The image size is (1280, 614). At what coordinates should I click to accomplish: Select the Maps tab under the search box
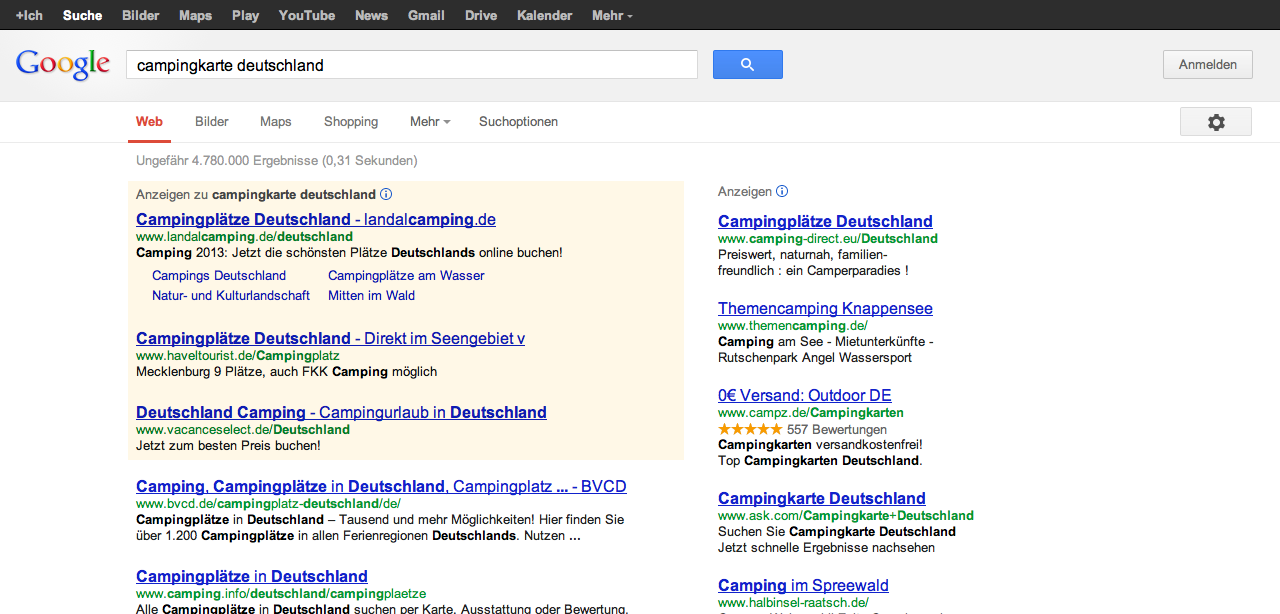pyautogui.click(x=275, y=122)
